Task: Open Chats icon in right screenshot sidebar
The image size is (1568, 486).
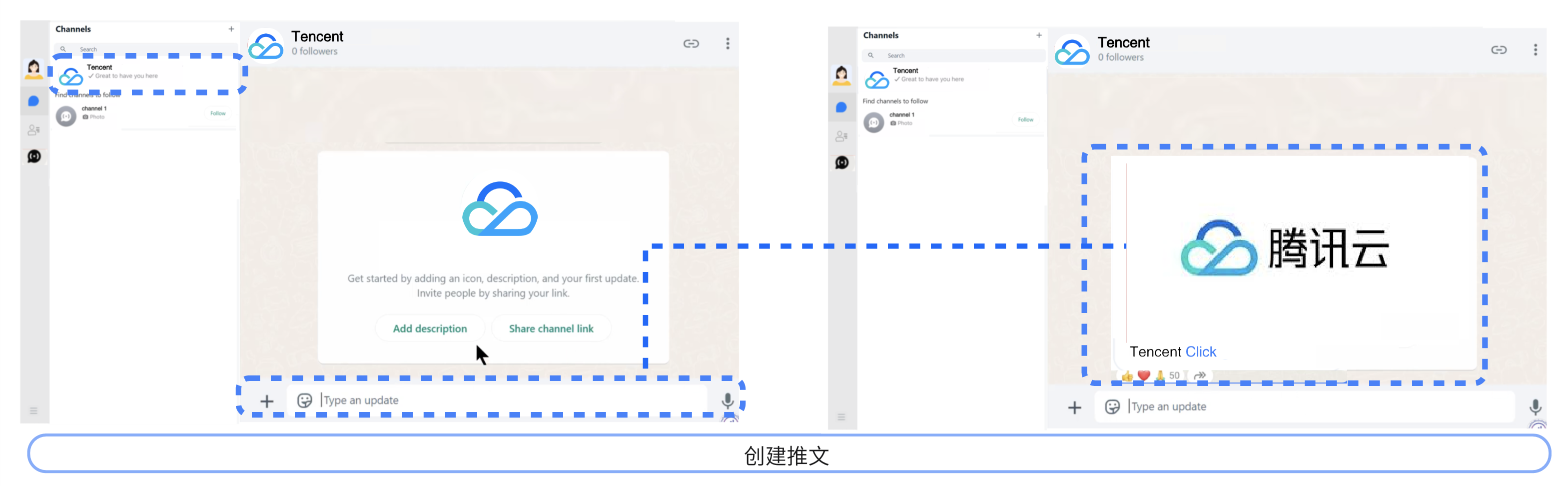Action: click(842, 107)
